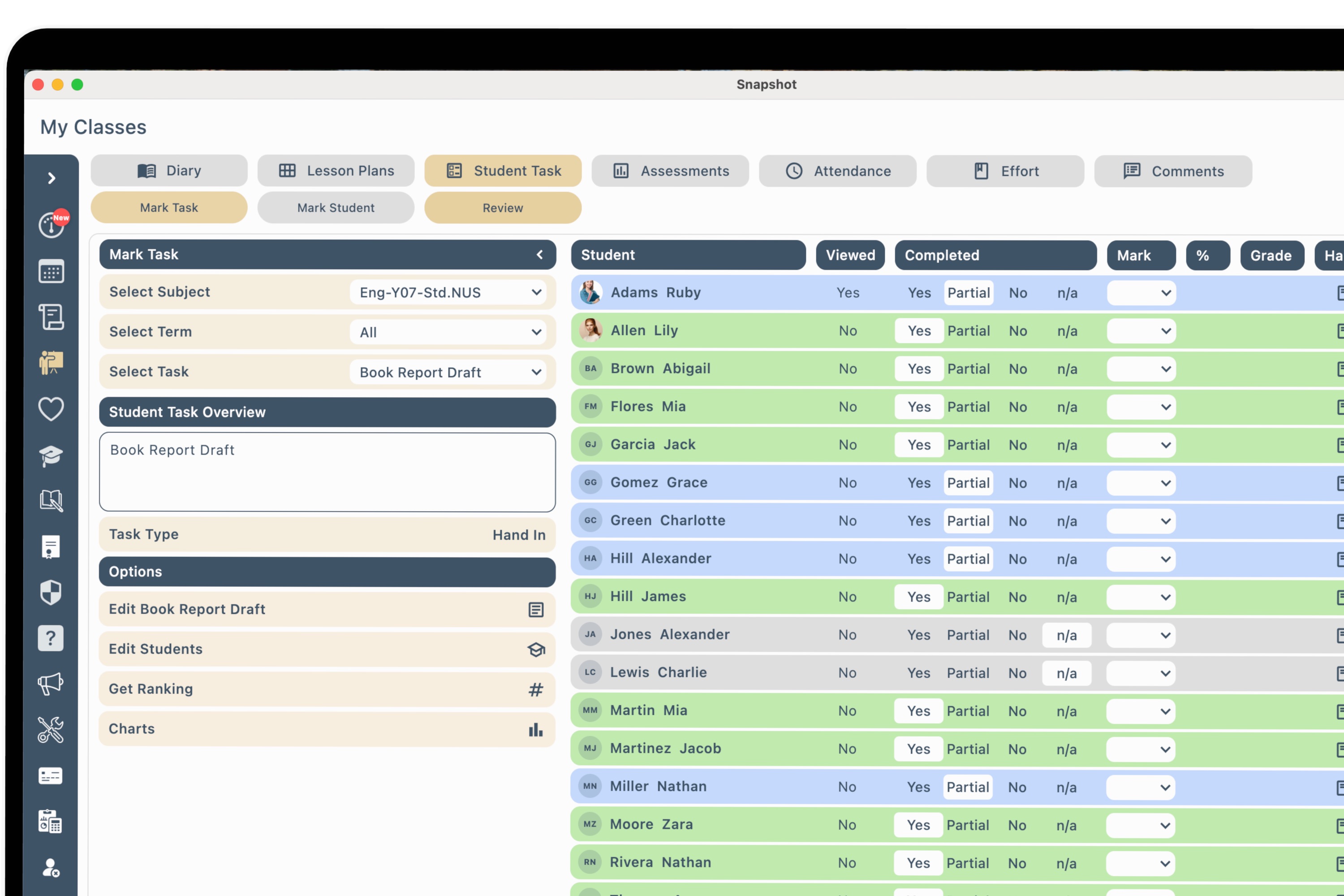Switch to the Effort tab
This screenshot has width=1344, height=896.
(x=1005, y=172)
